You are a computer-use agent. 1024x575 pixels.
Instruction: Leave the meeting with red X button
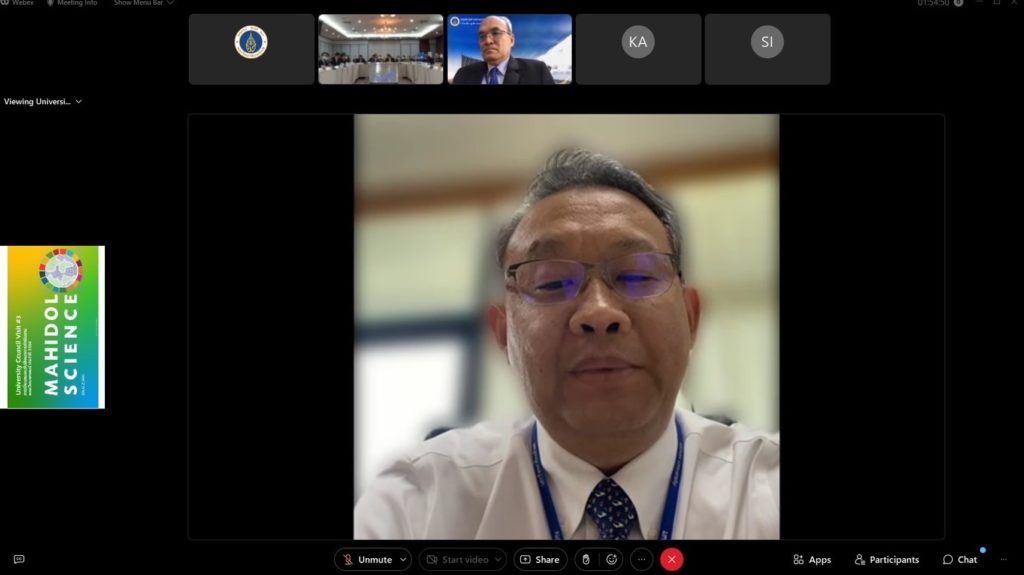[x=672, y=560]
